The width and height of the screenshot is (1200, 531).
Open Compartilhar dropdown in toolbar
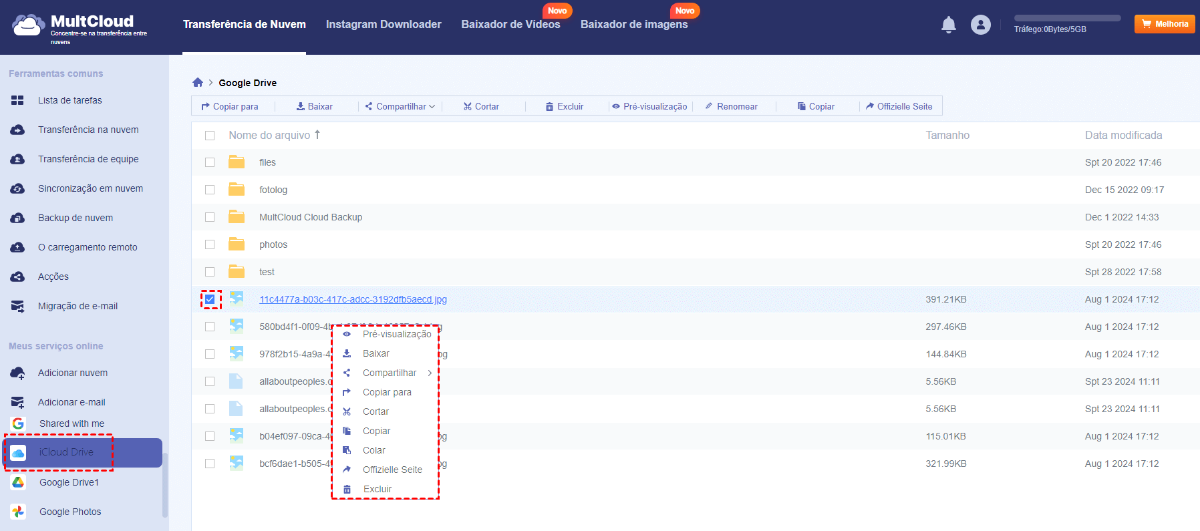click(x=400, y=106)
